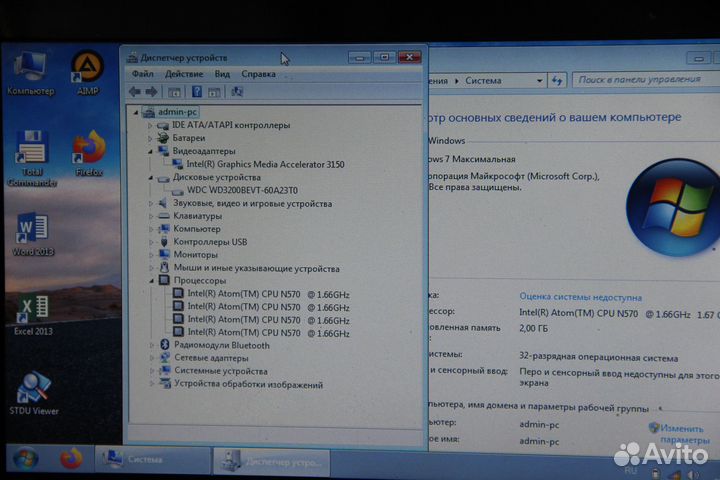Open the Компьютер desktop icon

pos(30,73)
